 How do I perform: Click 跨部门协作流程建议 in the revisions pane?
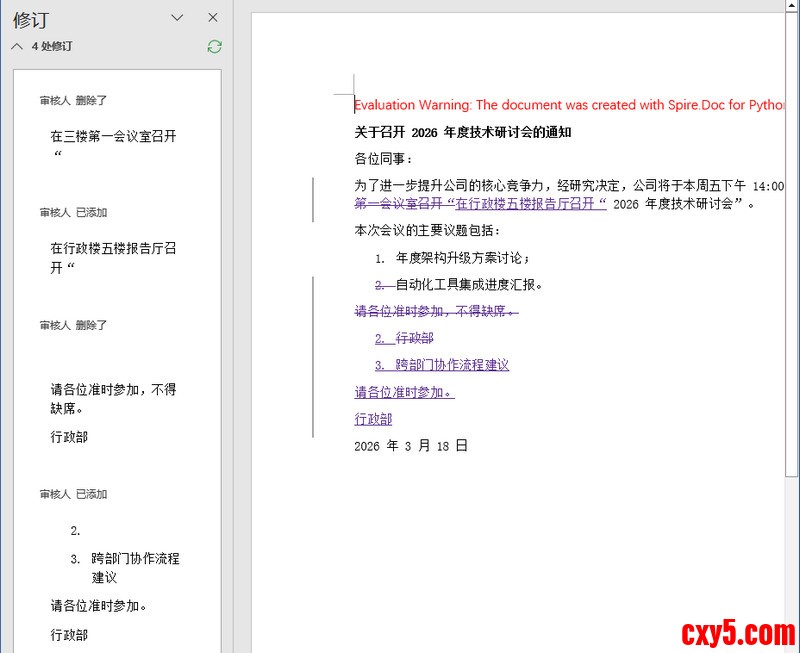coord(135,559)
